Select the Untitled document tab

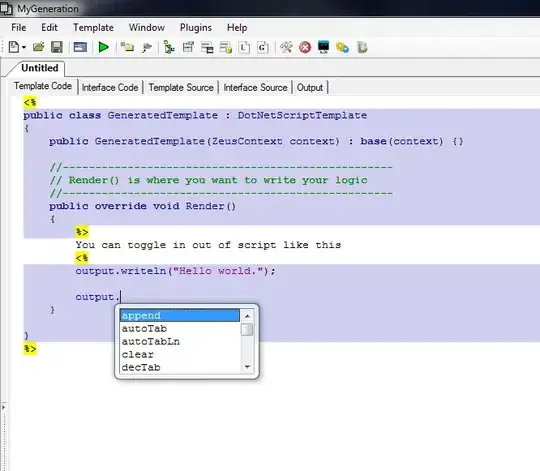(x=40, y=68)
